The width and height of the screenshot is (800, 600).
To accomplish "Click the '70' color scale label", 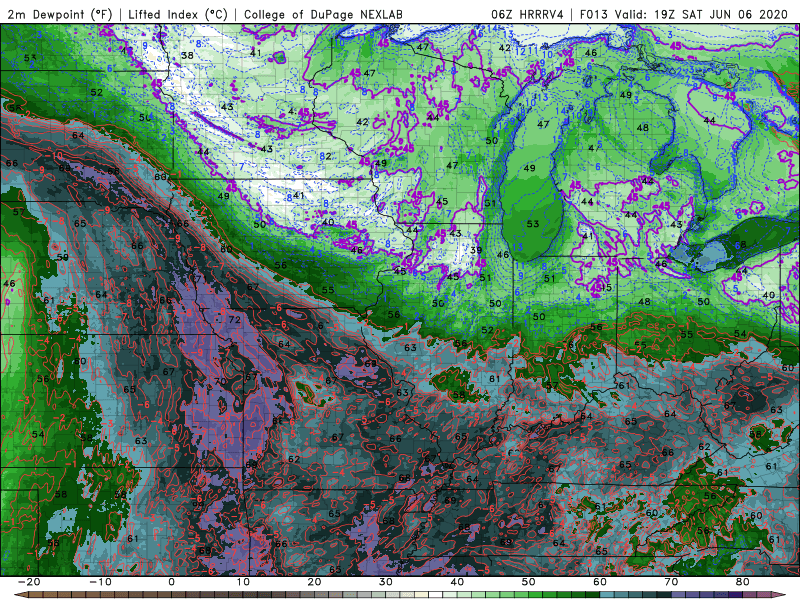I will click(671, 582).
